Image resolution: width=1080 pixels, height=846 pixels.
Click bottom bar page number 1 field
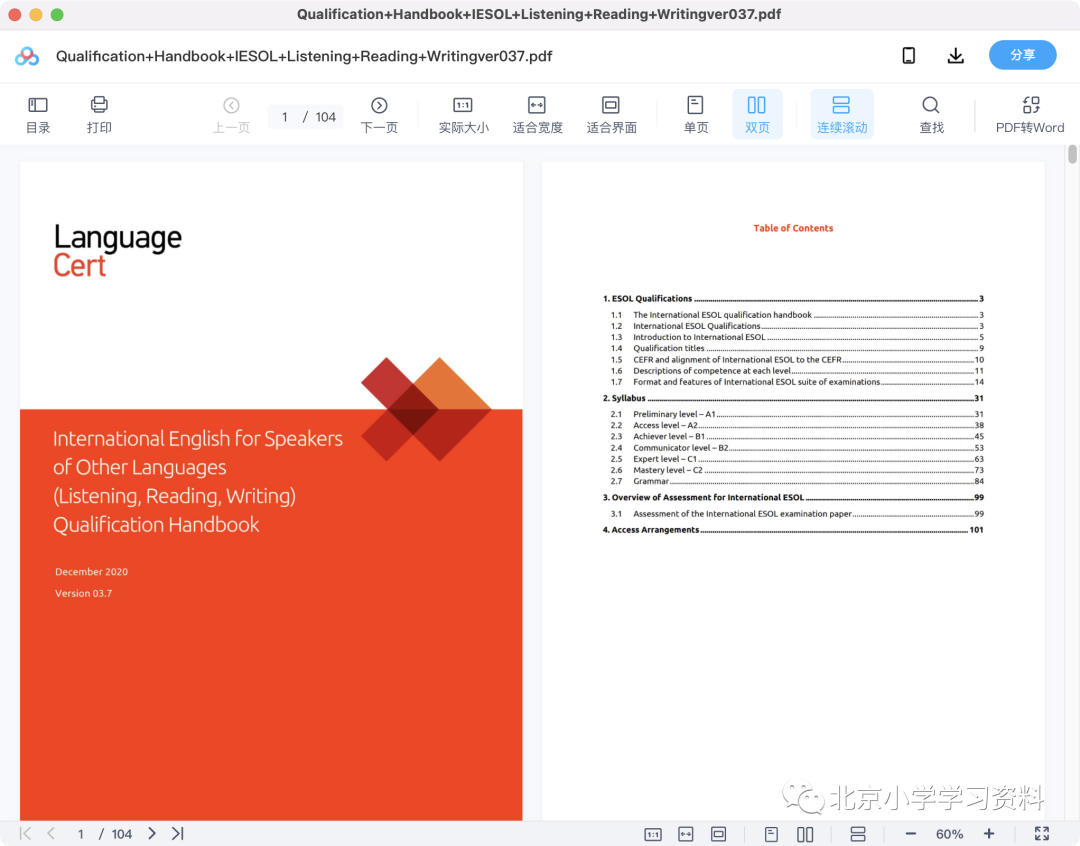click(x=81, y=834)
